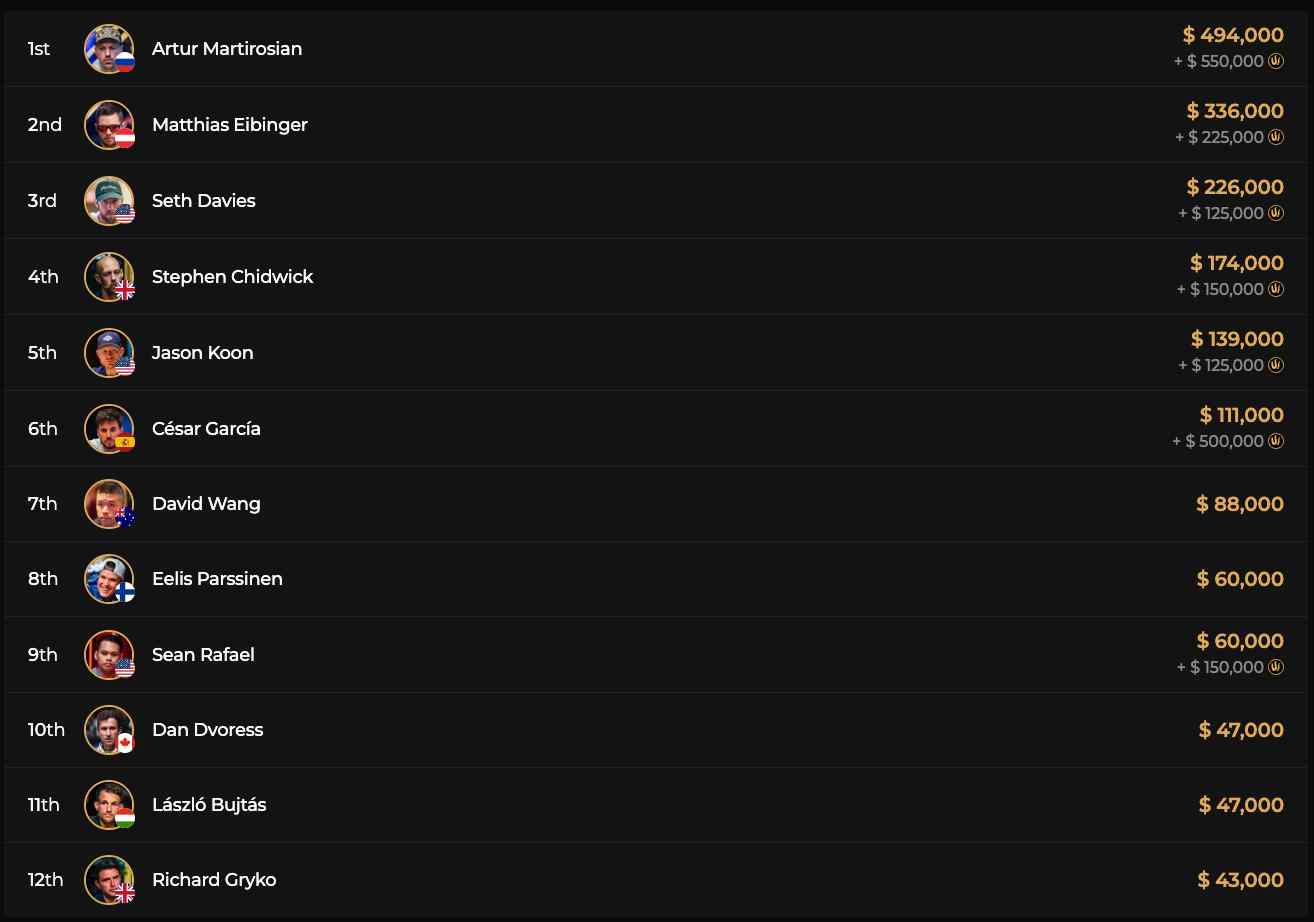This screenshot has width=1314, height=922.
Task: Click László Bujtás' avatar photo
Action: (x=107, y=804)
